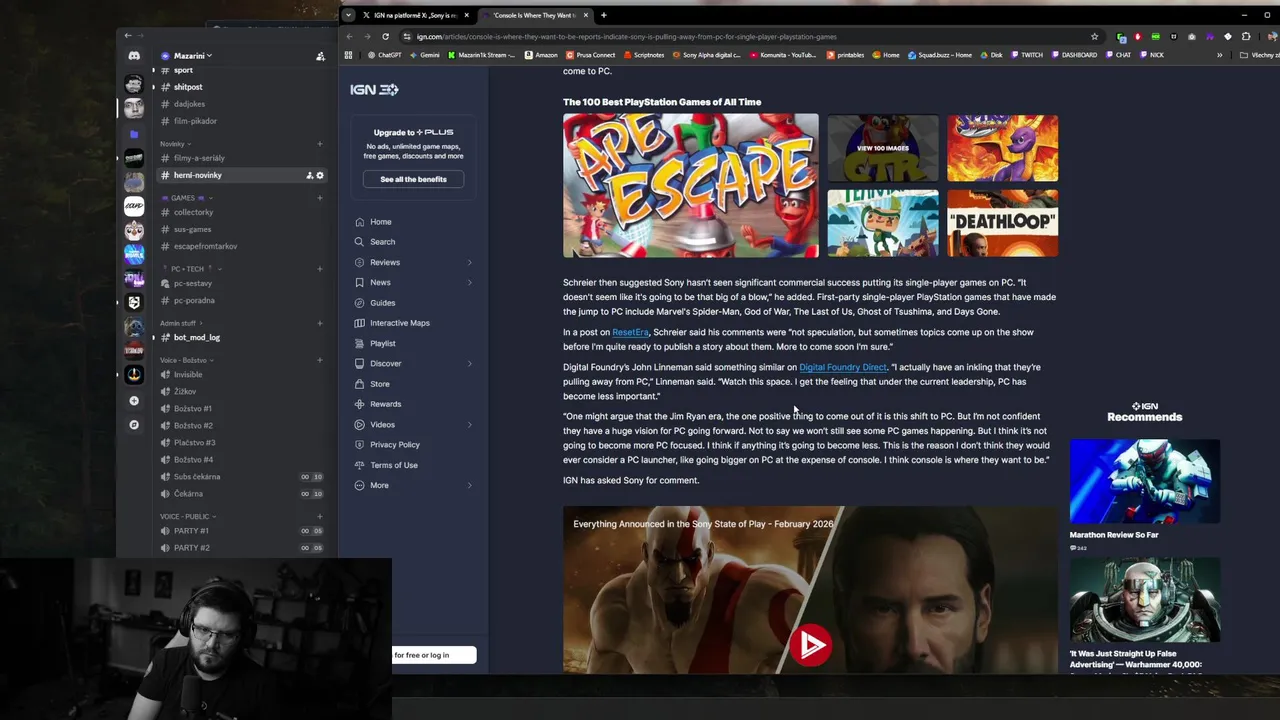Open Guides in IGN sidebar
Screen dimensions: 1280x720
[x=382, y=303]
